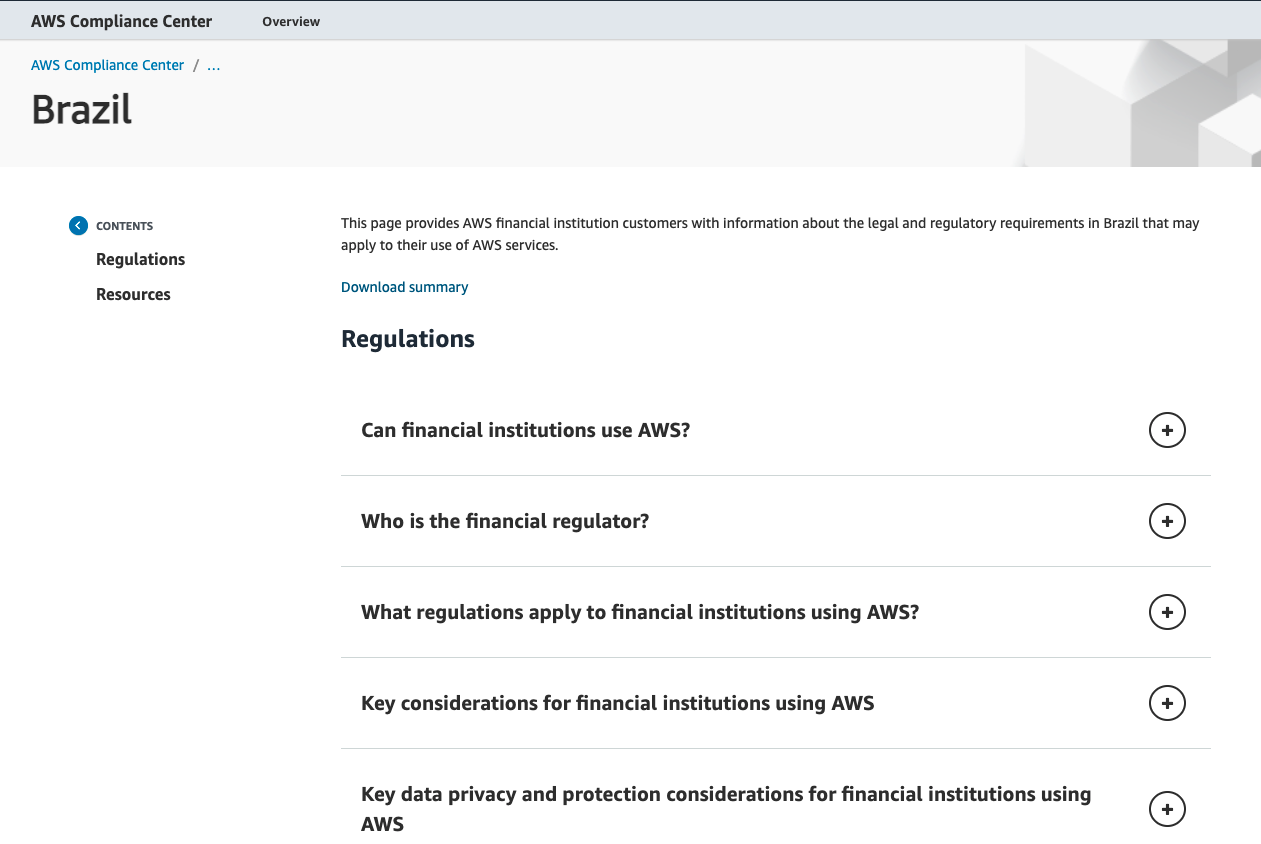The width and height of the screenshot is (1261, 844).
Task: Open the breadcrumb ellipsis link
Action: 213,65
